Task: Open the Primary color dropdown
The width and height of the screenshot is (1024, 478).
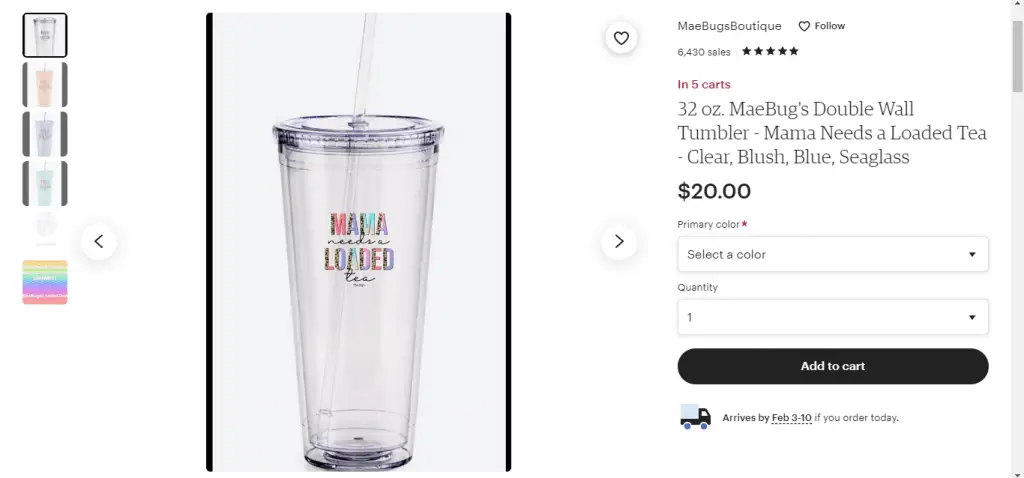Action: tap(832, 254)
